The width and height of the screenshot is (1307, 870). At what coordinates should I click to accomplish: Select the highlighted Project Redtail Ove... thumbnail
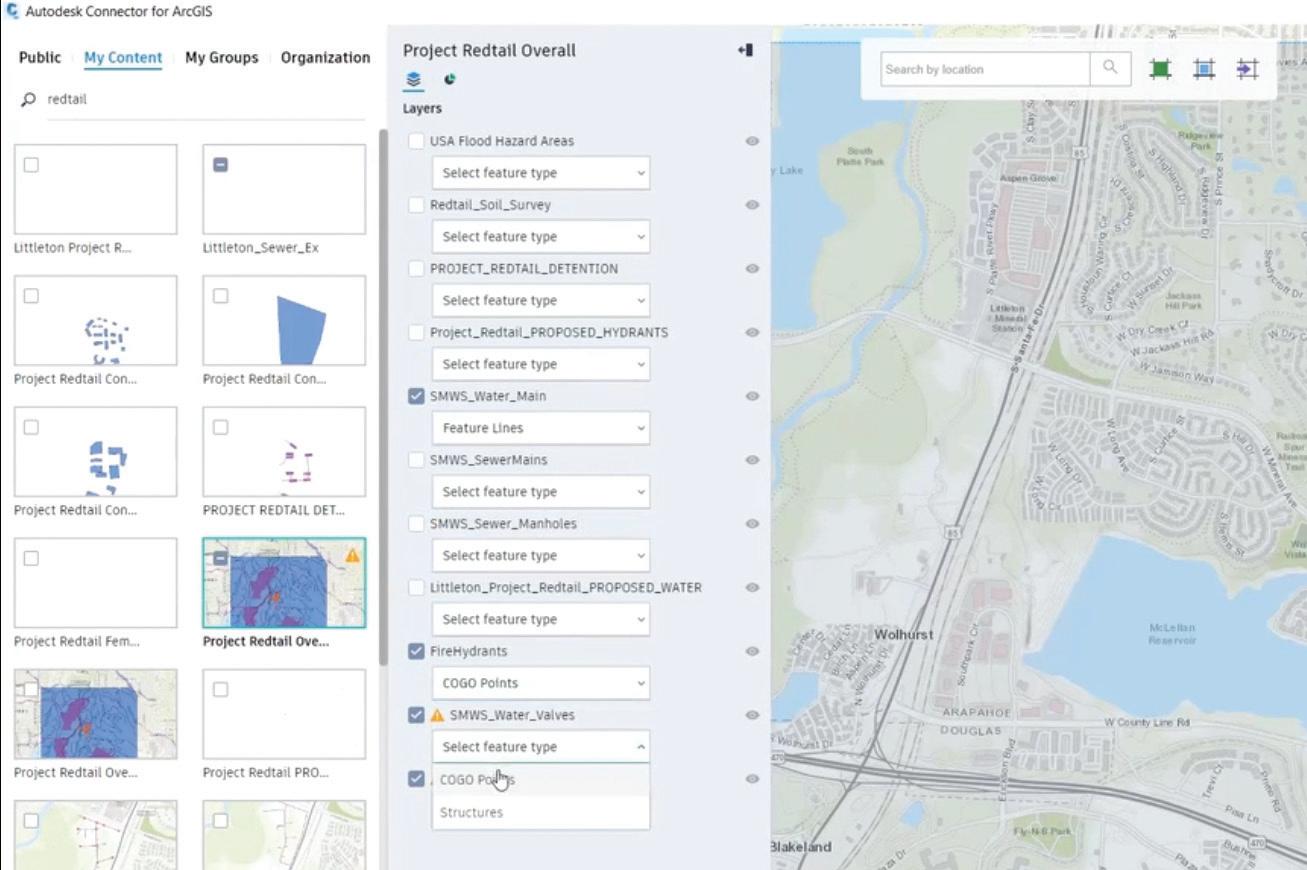tap(284, 583)
